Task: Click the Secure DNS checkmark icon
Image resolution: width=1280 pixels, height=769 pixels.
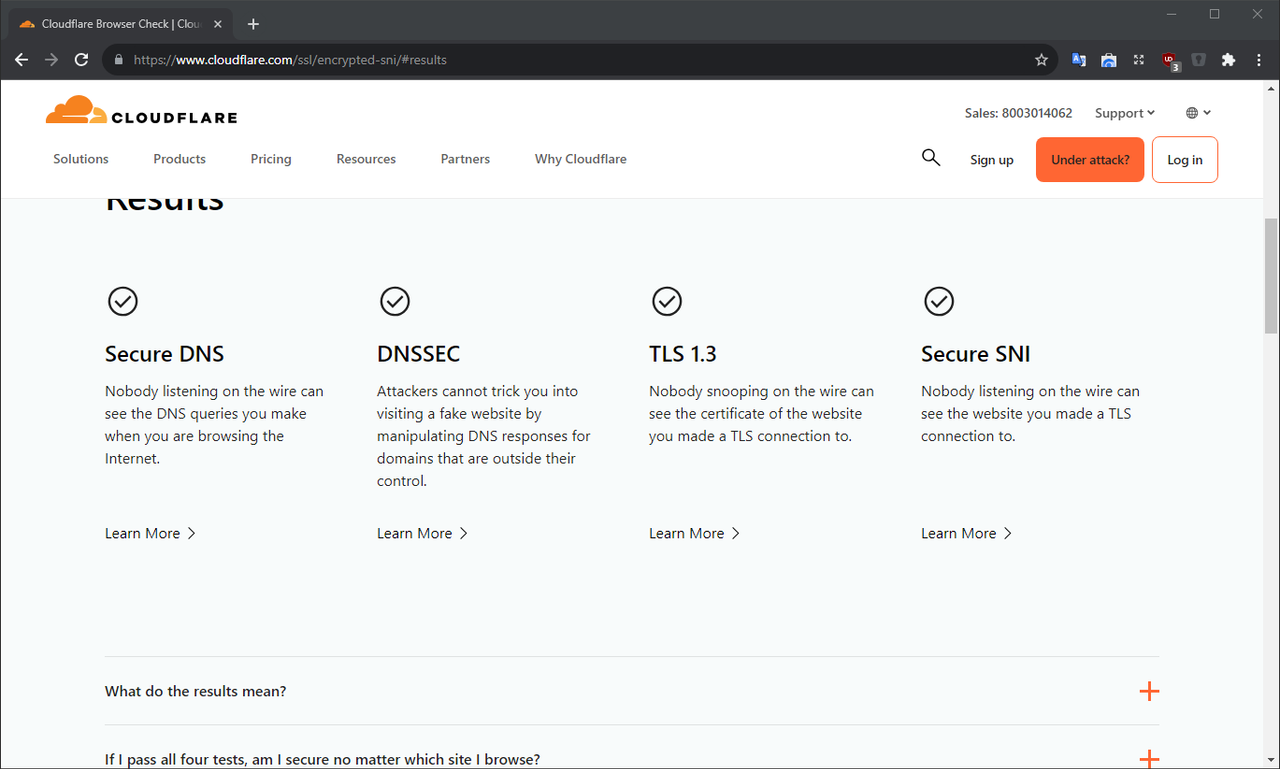Action: [123, 301]
